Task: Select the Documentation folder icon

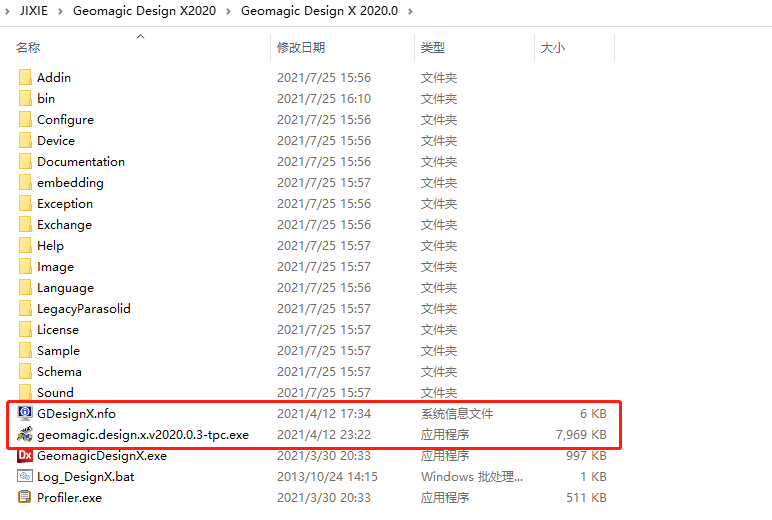Action: [25, 162]
